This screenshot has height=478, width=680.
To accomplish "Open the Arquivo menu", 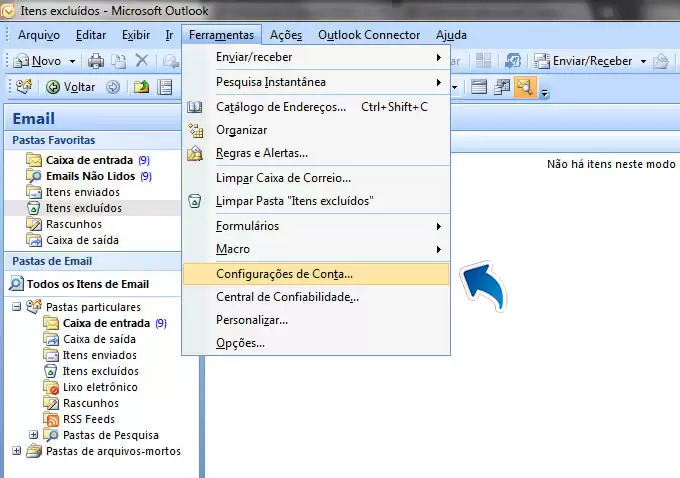I will 39,35.
